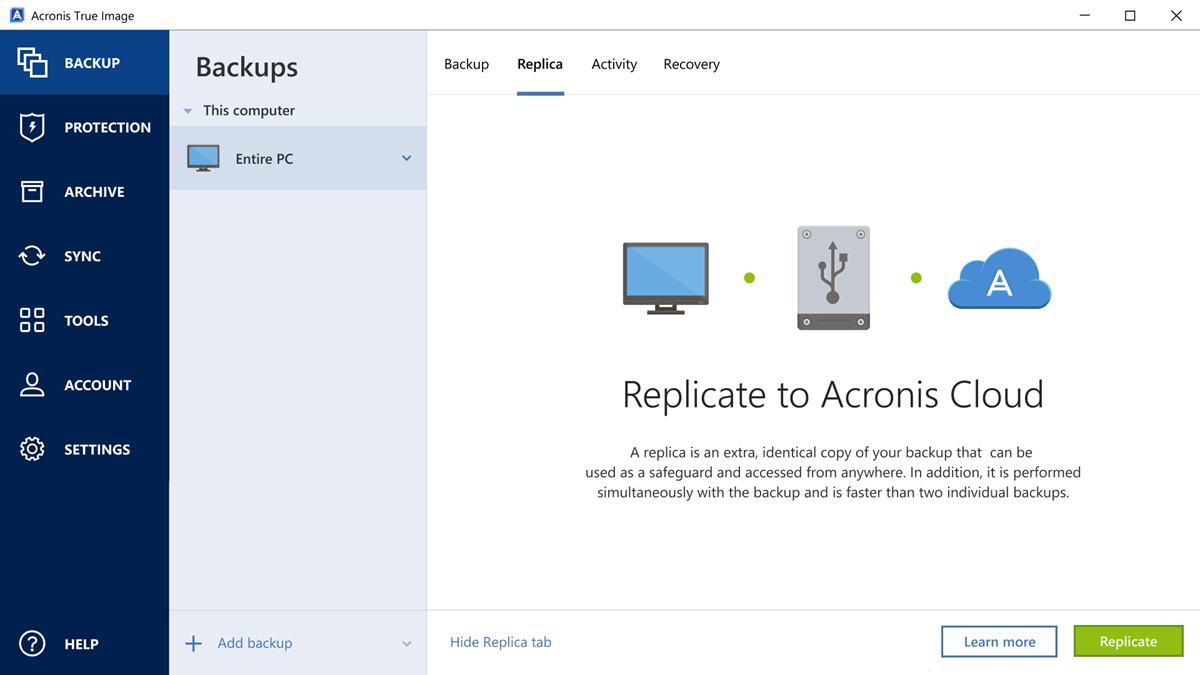Image resolution: width=1200 pixels, height=675 pixels.
Task: Open the Recovery tab
Action: (691, 64)
